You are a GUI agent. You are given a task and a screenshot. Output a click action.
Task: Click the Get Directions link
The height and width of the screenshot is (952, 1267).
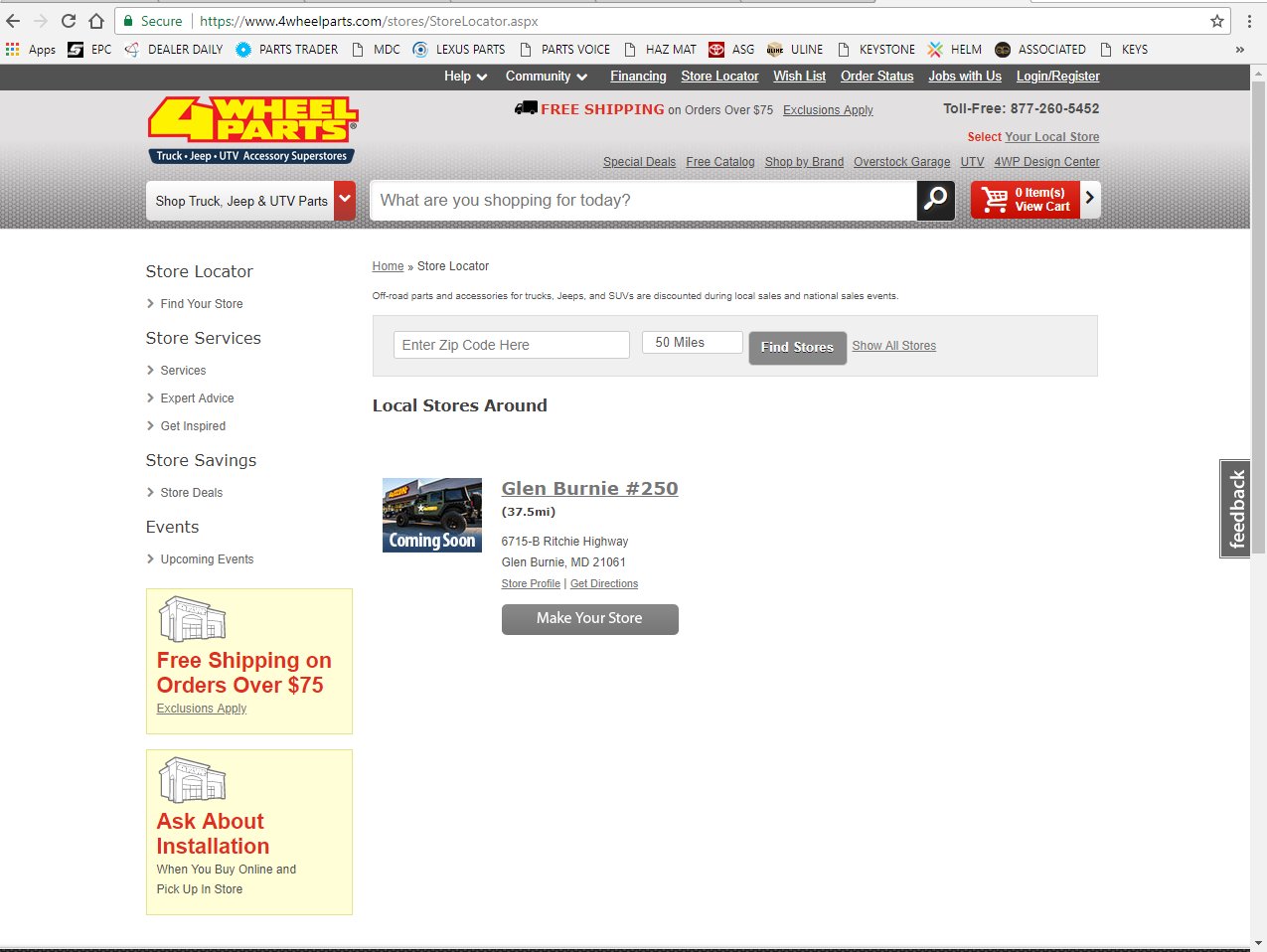point(604,584)
